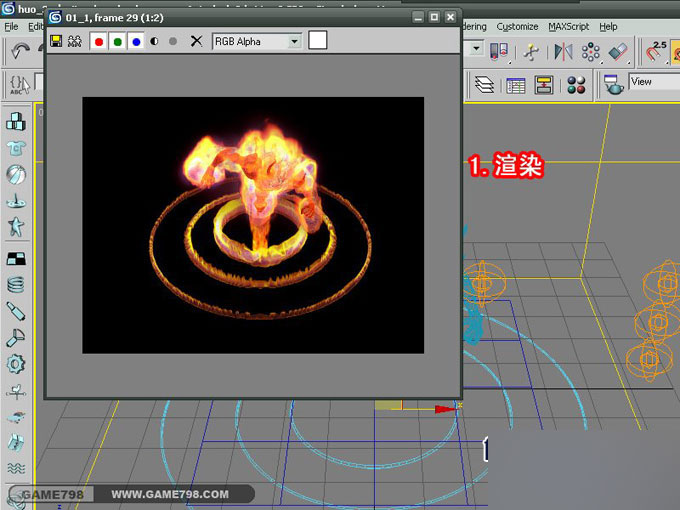Toggle the red channel display
Screen dimensions: 680x510
(98, 41)
